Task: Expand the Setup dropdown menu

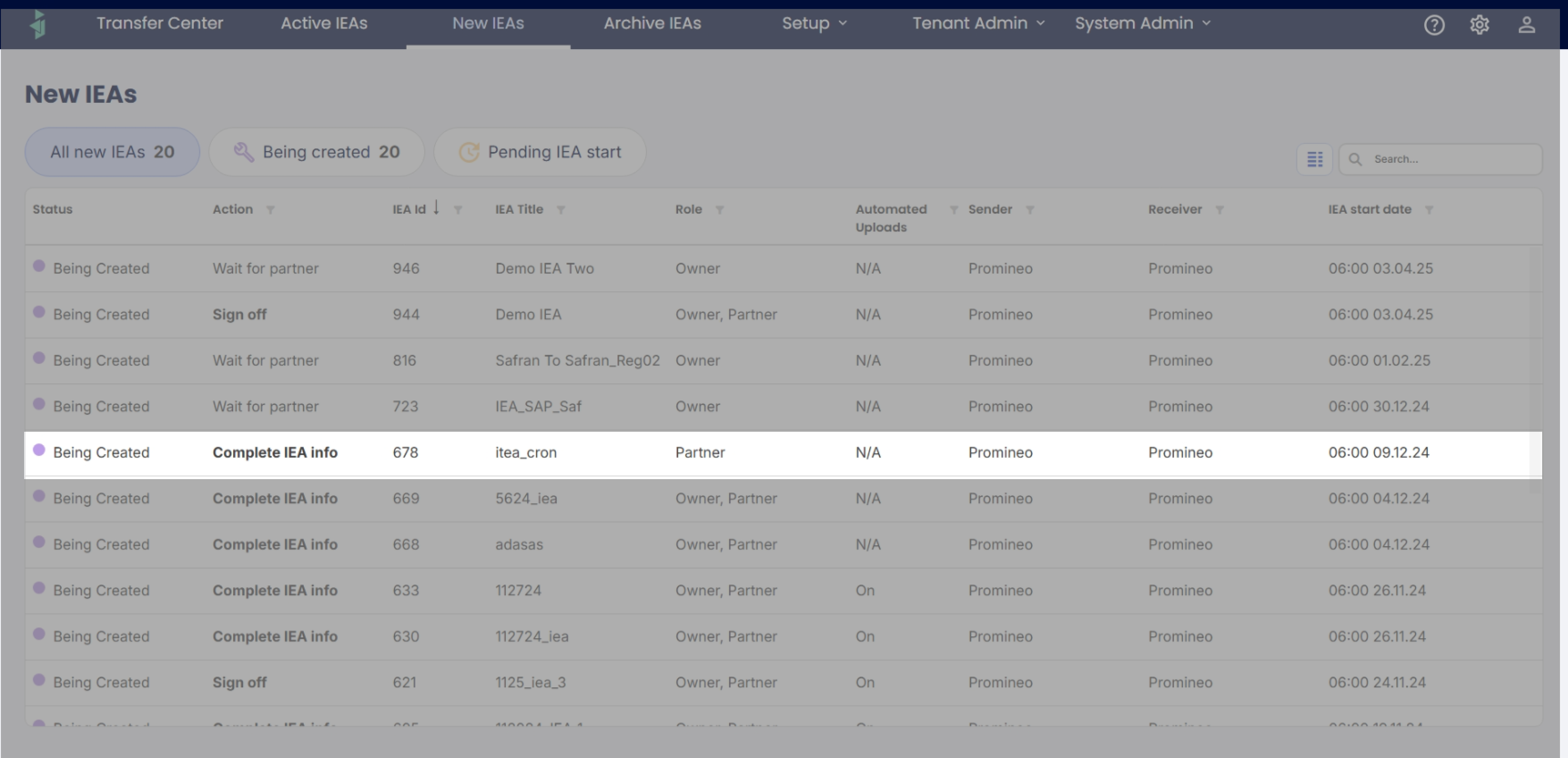Action: point(814,23)
